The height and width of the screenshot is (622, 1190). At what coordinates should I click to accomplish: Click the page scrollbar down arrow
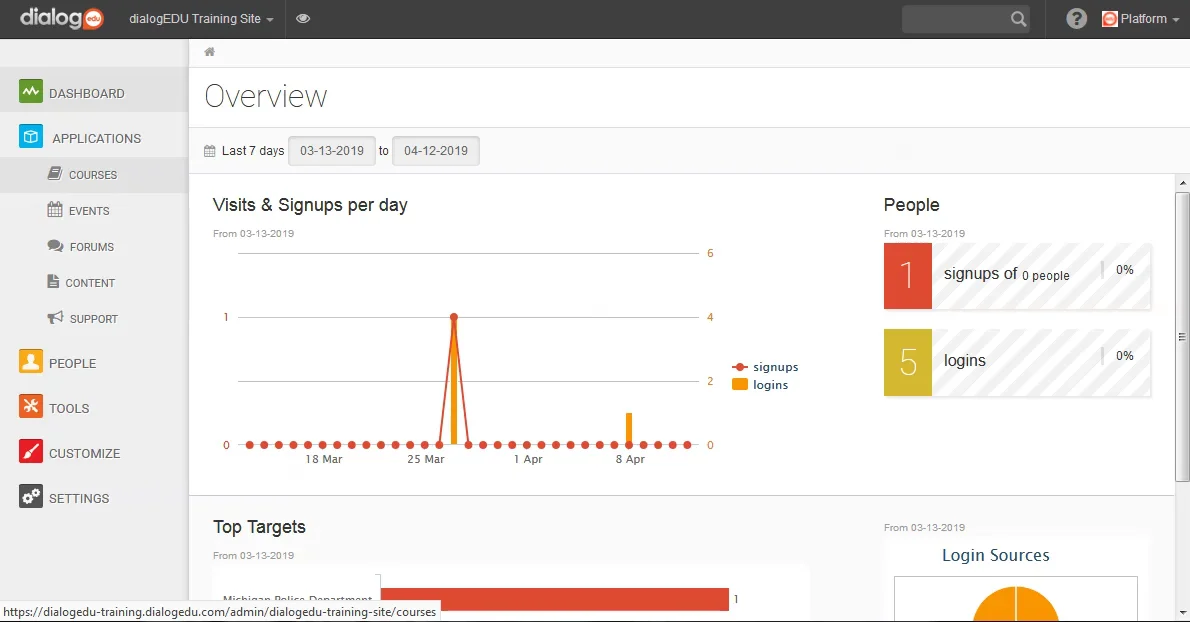(1182, 613)
